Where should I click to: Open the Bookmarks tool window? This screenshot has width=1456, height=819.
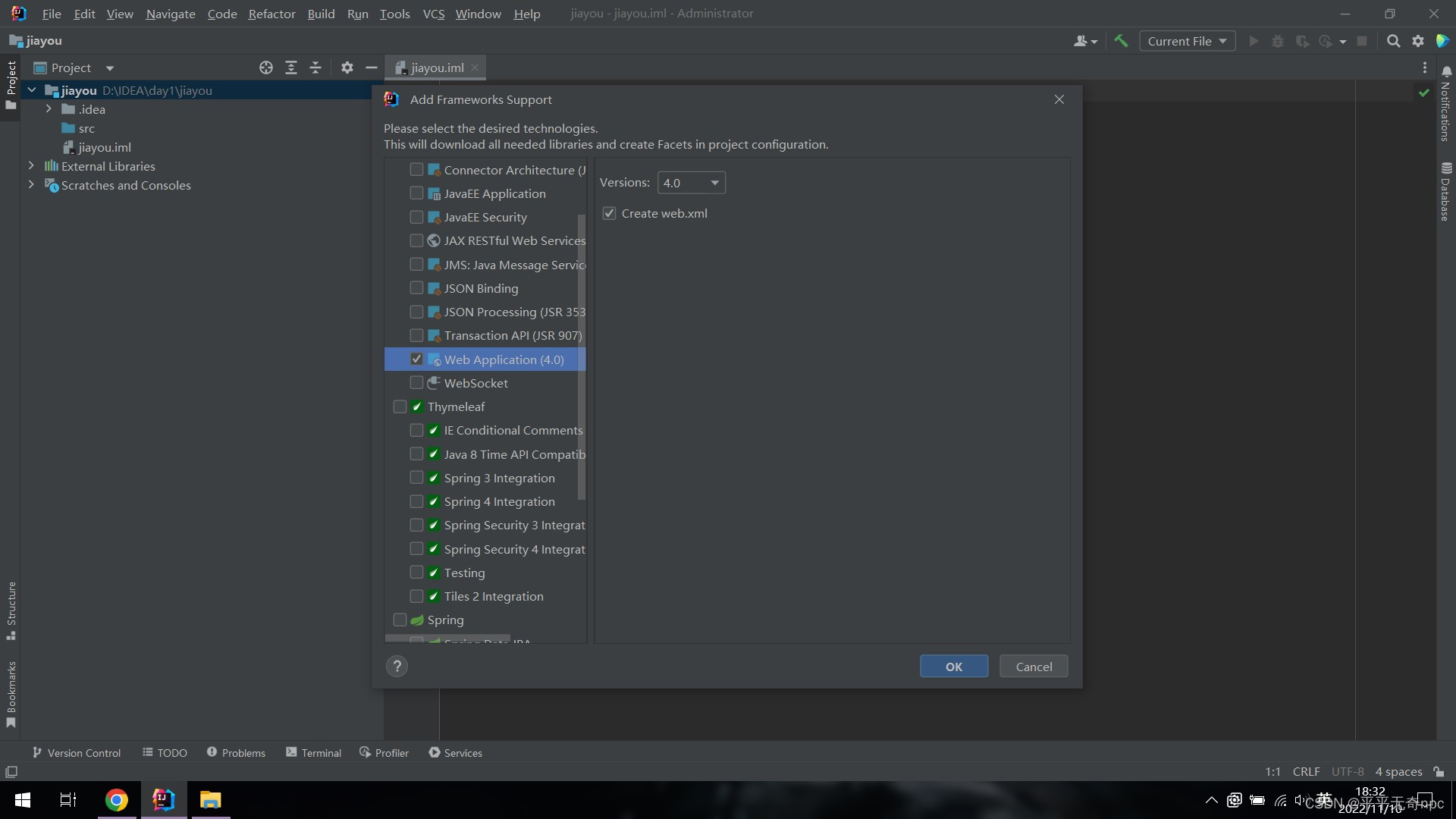(x=11, y=694)
